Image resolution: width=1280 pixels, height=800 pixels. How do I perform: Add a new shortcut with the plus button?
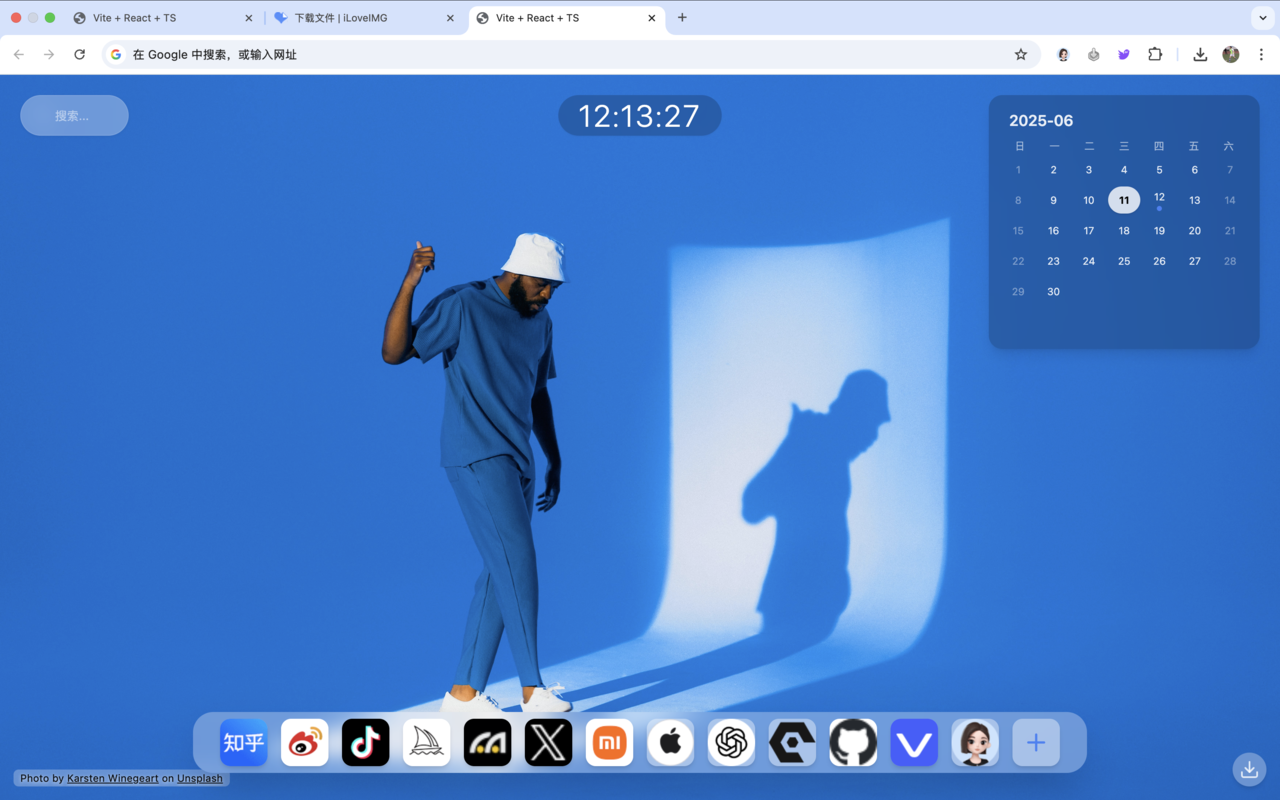tap(1036, 743)
